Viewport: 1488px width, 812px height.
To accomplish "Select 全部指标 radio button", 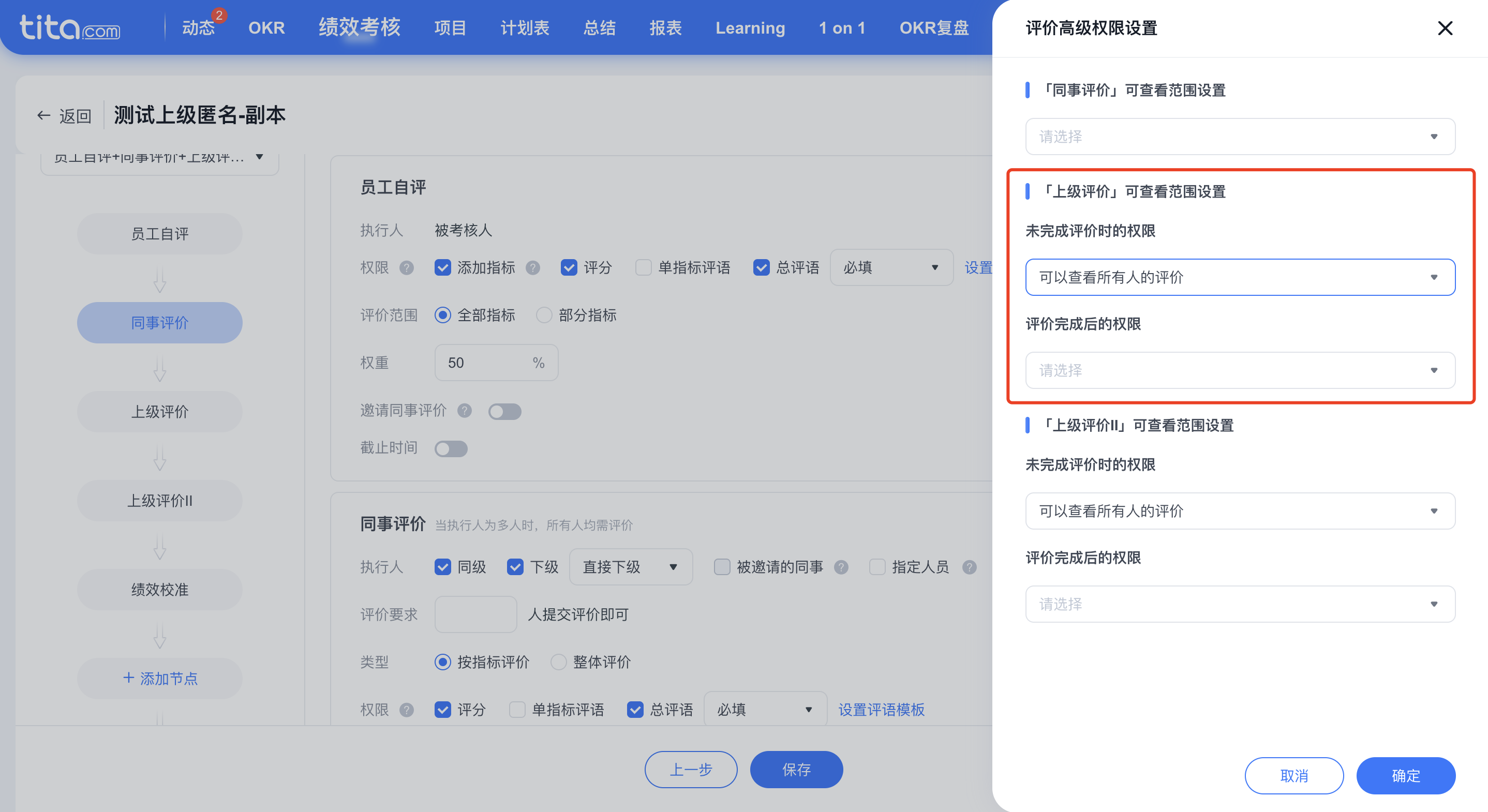I will 442,315.
